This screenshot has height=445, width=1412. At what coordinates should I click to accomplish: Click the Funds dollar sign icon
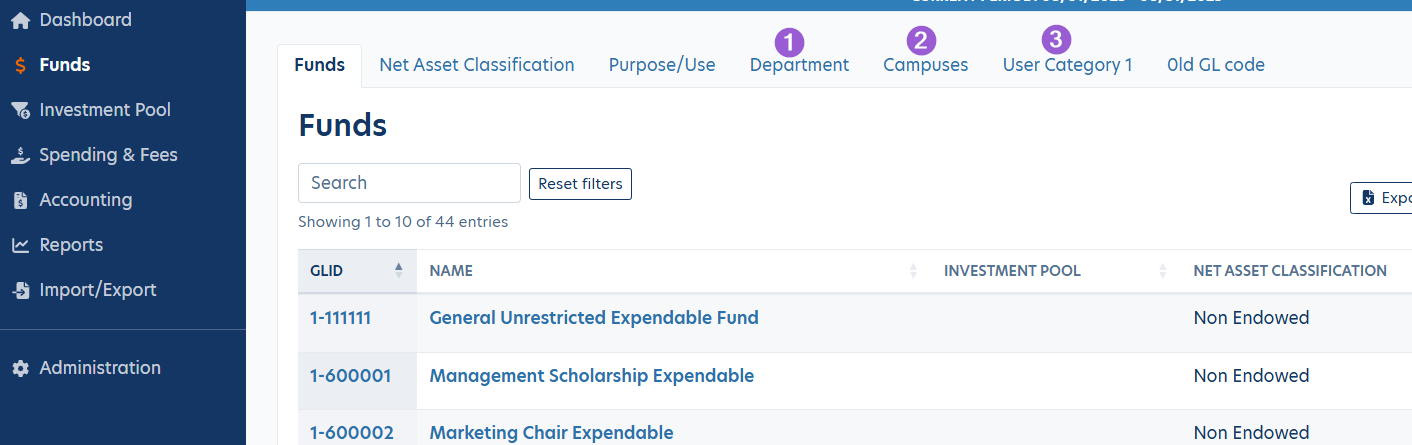(x=20, y=65)
